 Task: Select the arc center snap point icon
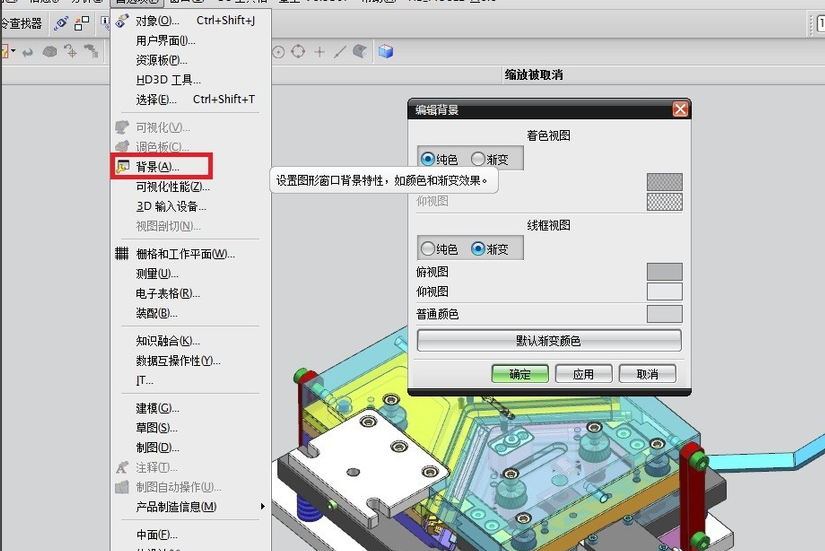278,52
